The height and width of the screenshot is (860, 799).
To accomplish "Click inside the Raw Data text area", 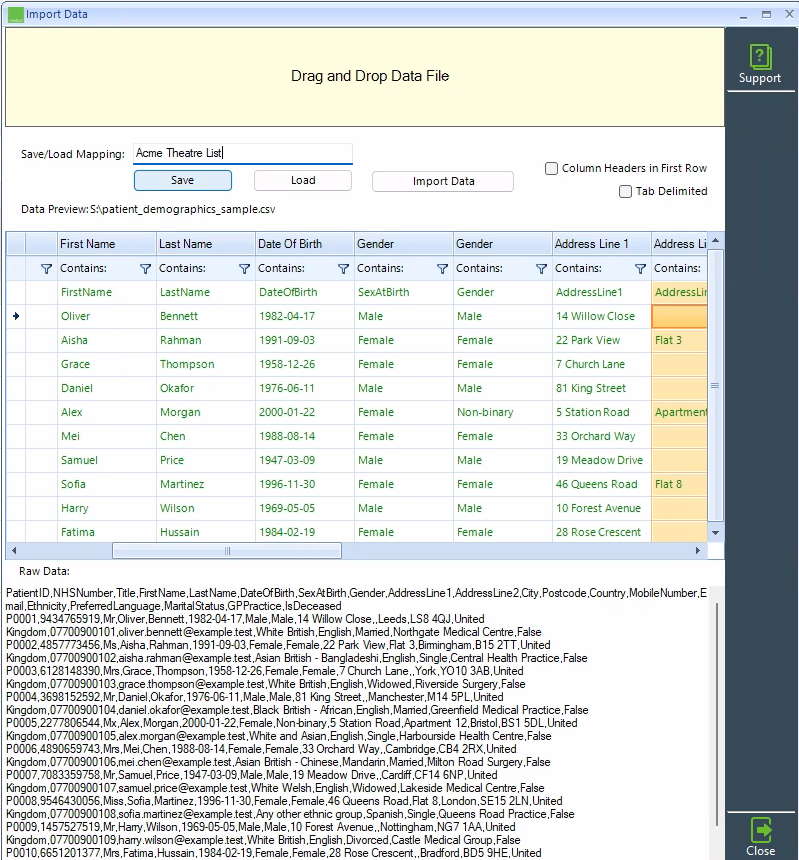I will tap(356, 723).
